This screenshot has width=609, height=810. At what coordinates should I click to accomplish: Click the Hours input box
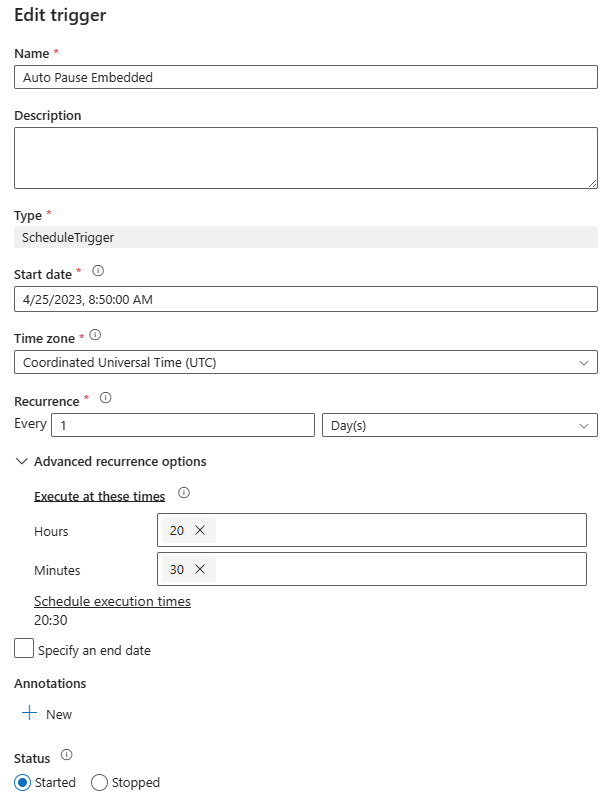coord(400,530)
